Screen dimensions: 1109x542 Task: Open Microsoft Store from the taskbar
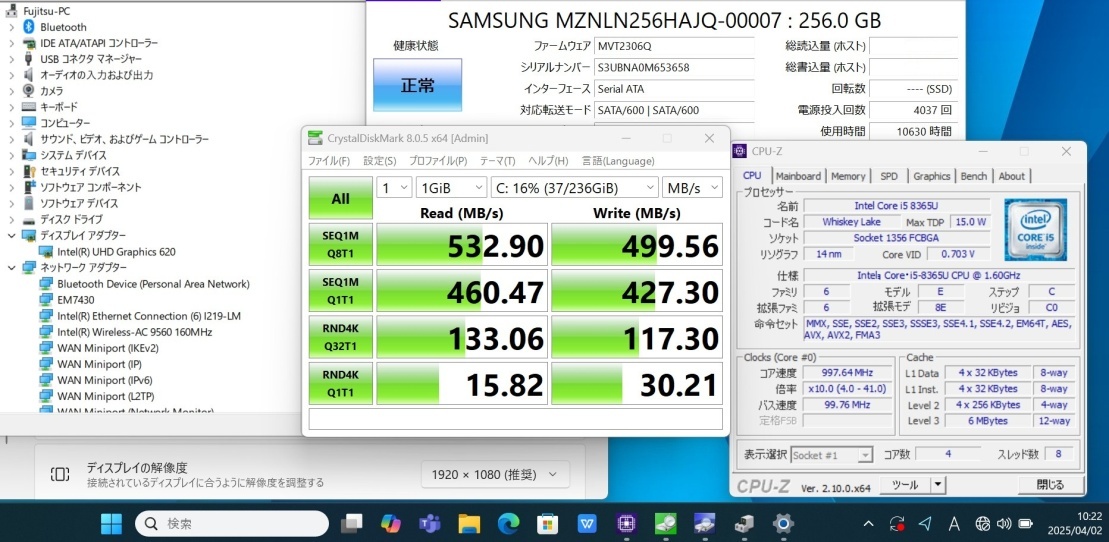547,524
